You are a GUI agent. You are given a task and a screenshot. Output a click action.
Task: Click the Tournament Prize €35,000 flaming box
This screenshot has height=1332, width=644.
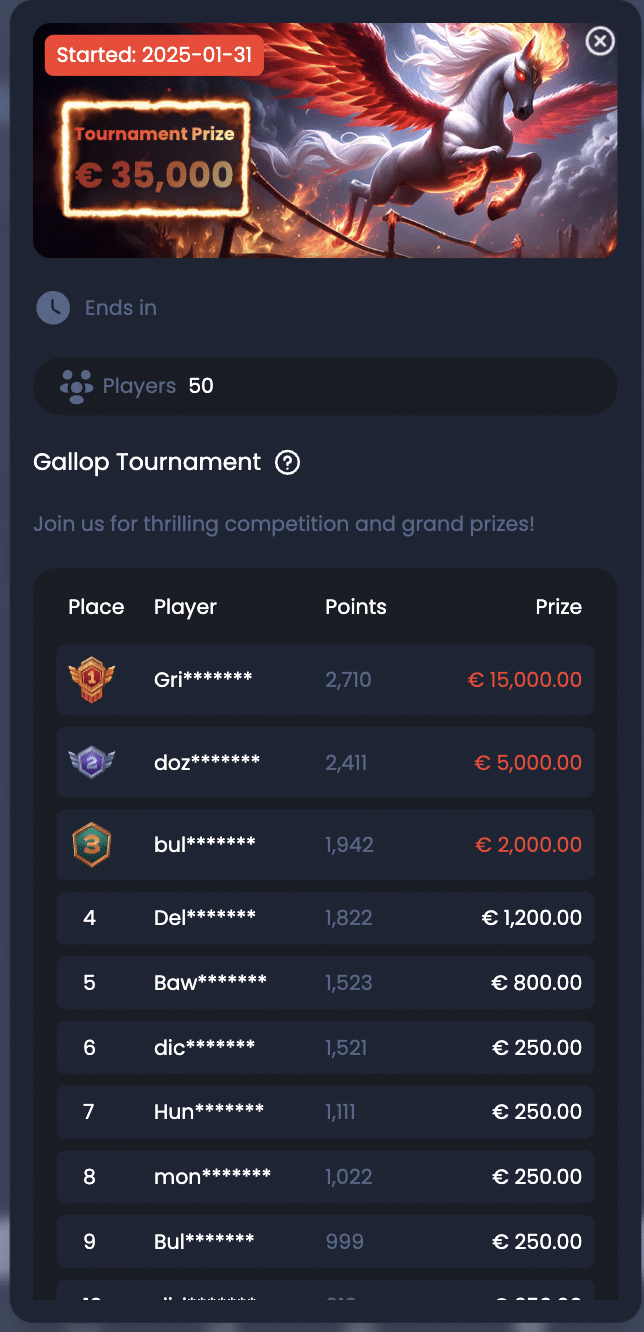pos(154,160)
